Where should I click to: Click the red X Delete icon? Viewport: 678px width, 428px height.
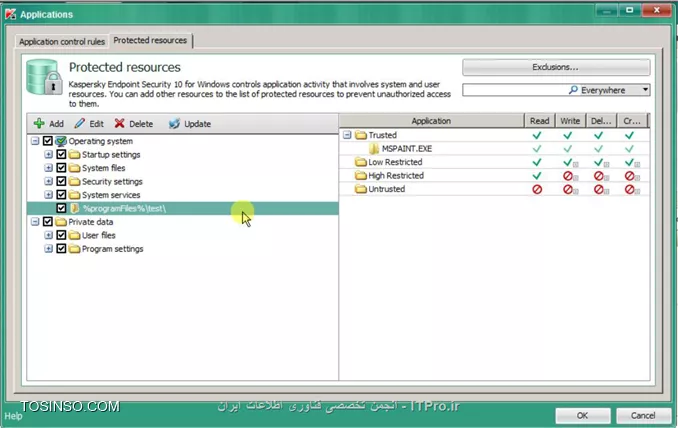tap(119, 124)
